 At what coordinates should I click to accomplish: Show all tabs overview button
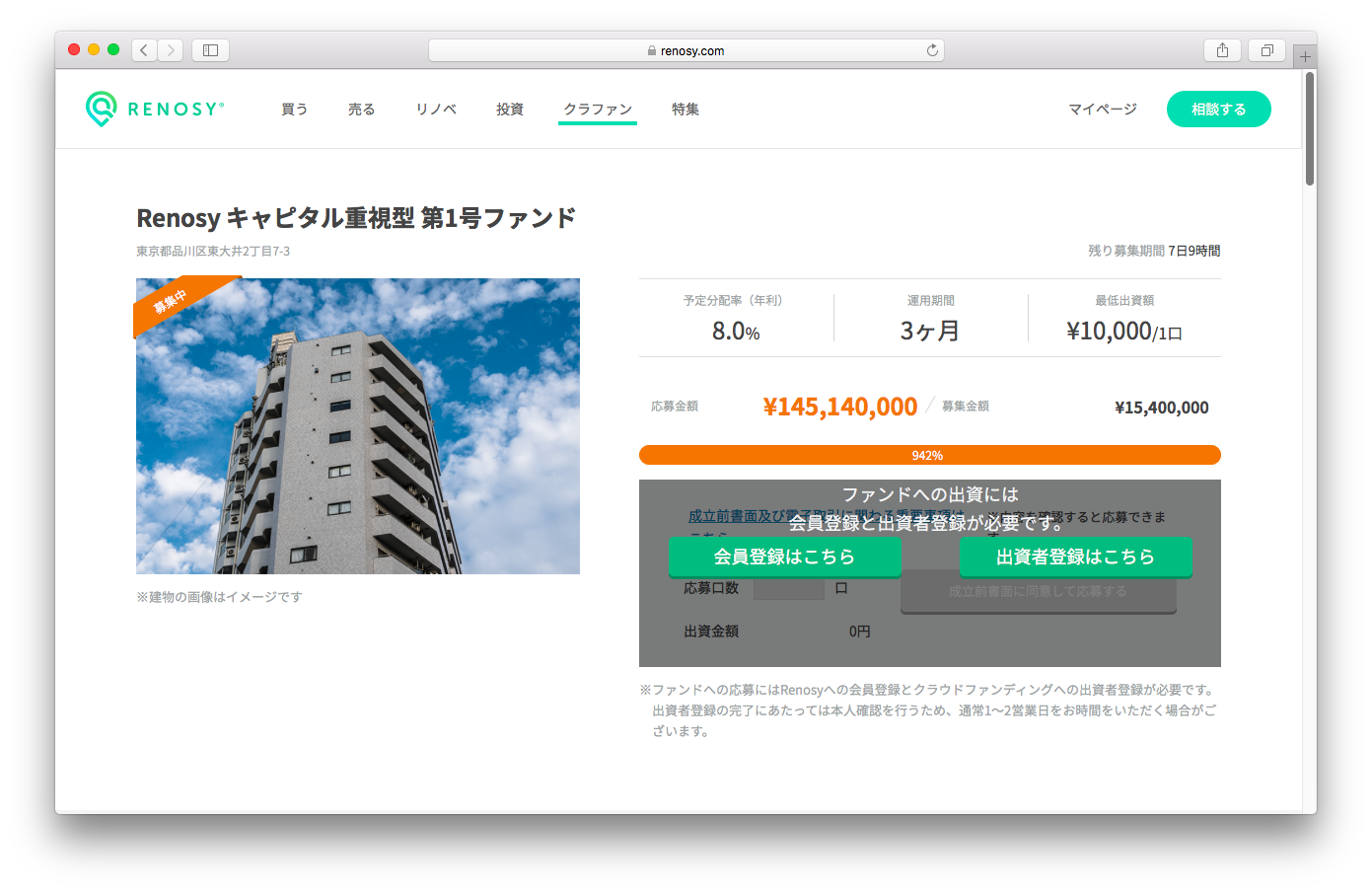tap(1266, 50)
